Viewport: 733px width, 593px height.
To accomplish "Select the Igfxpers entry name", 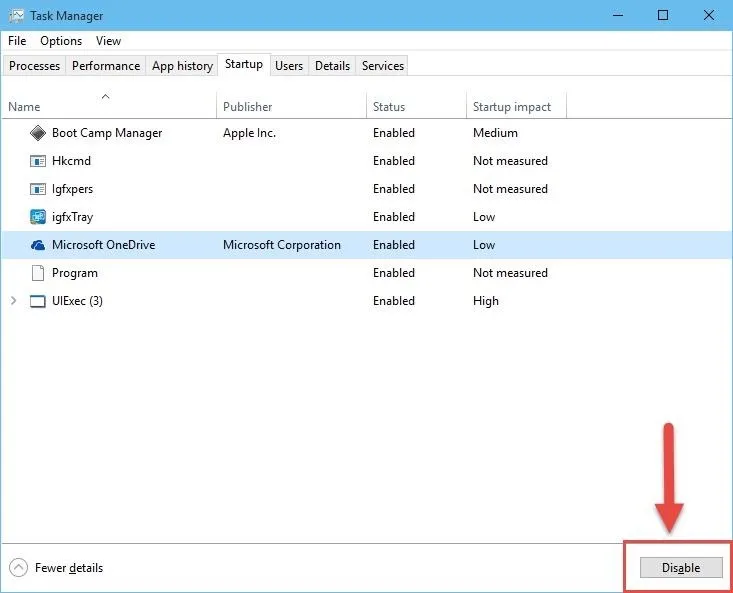I will (72, 189).
